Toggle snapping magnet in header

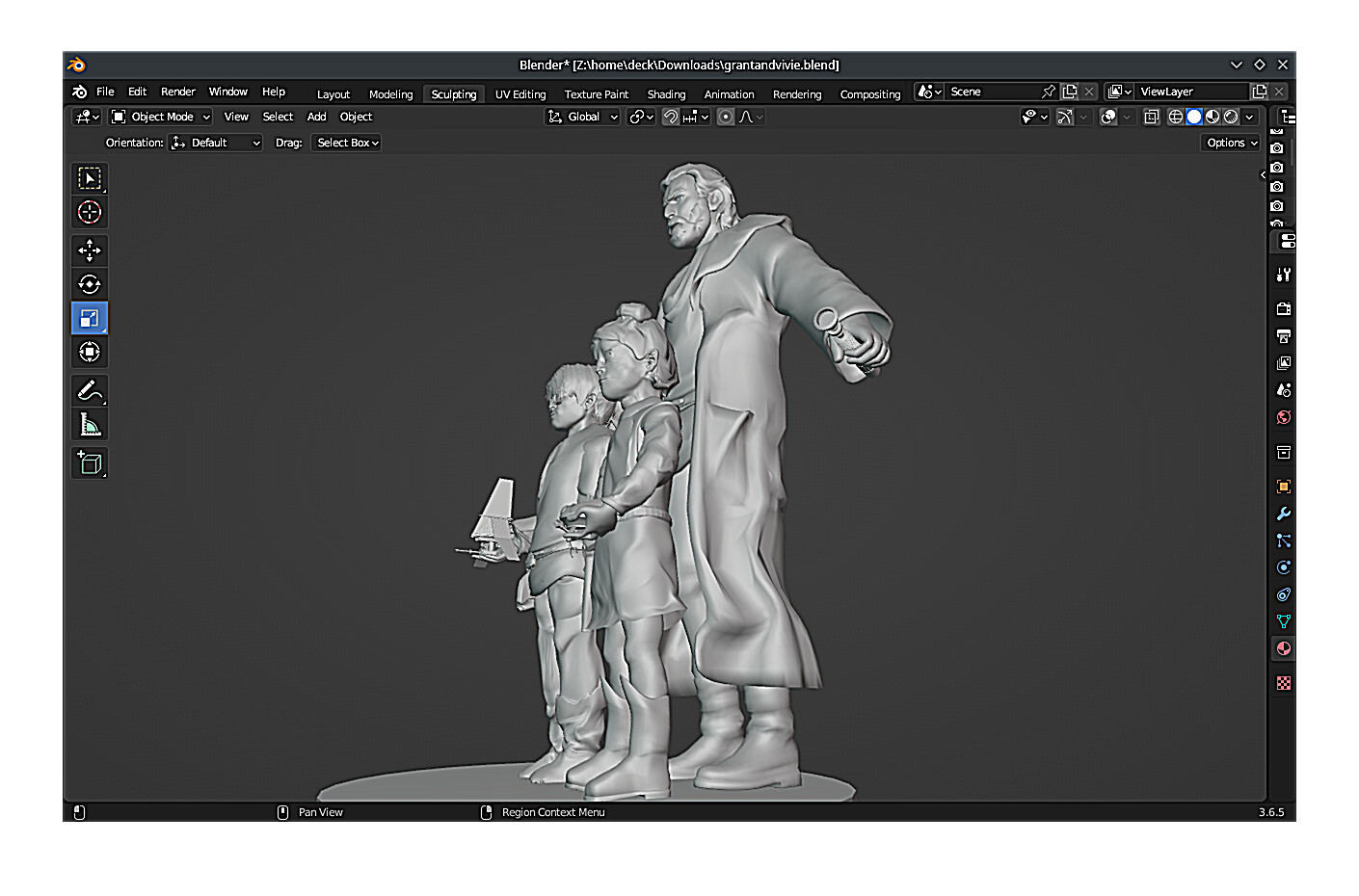click(671, 117)
